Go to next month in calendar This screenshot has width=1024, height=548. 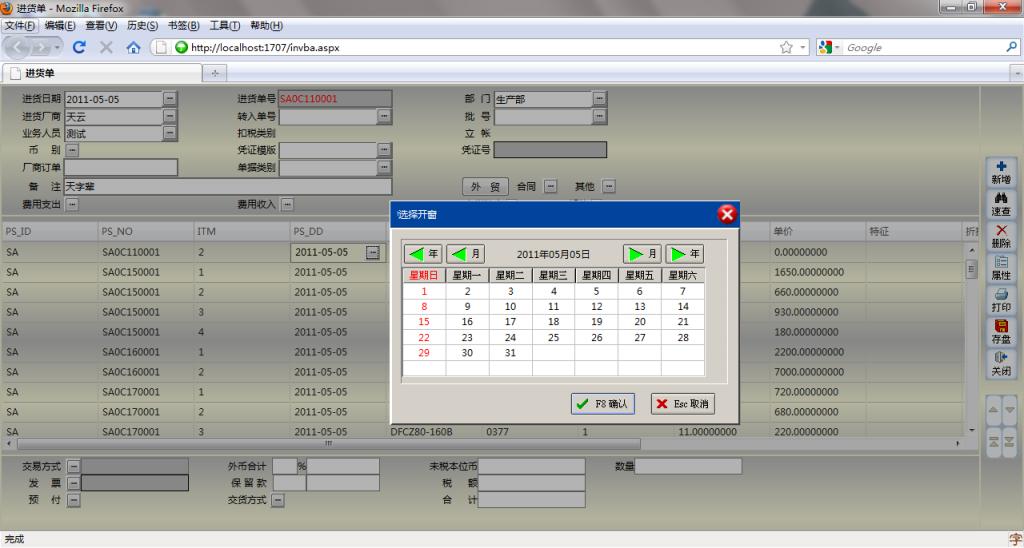643,253
